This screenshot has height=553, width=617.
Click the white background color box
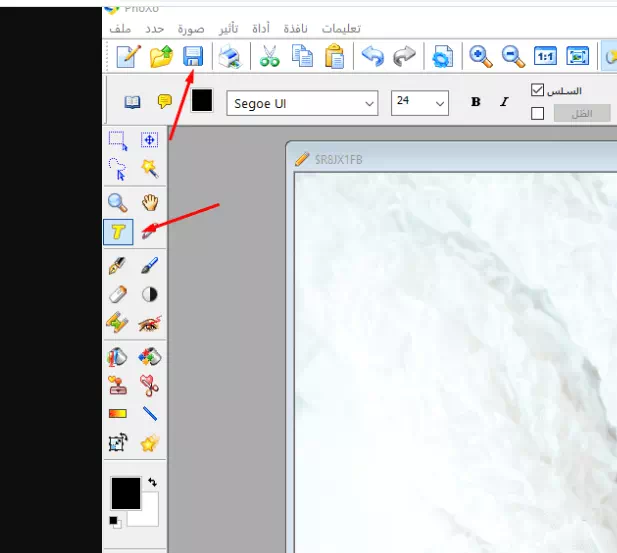[148, 516]
